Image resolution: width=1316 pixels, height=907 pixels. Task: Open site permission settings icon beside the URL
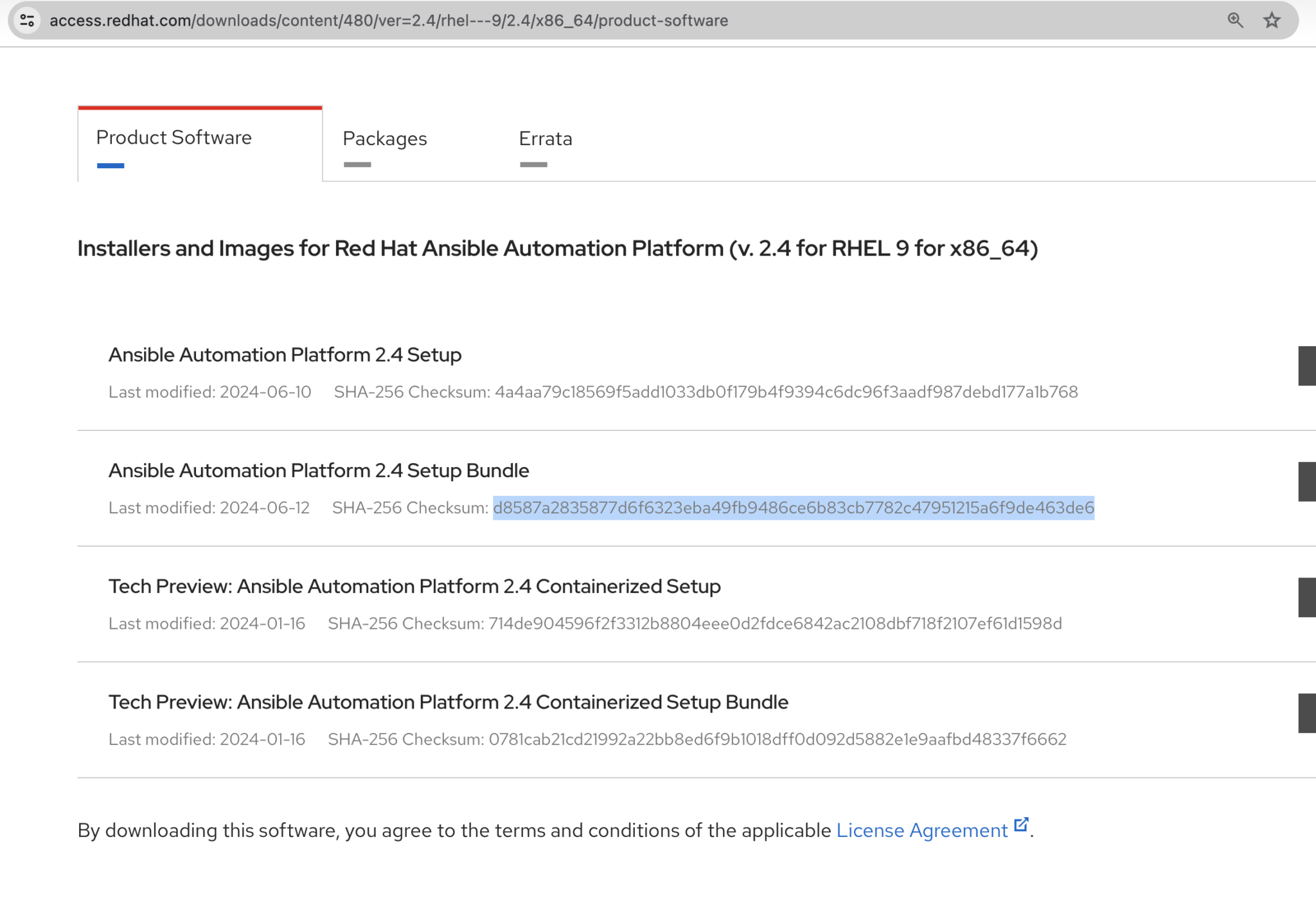tap(27, 21)
